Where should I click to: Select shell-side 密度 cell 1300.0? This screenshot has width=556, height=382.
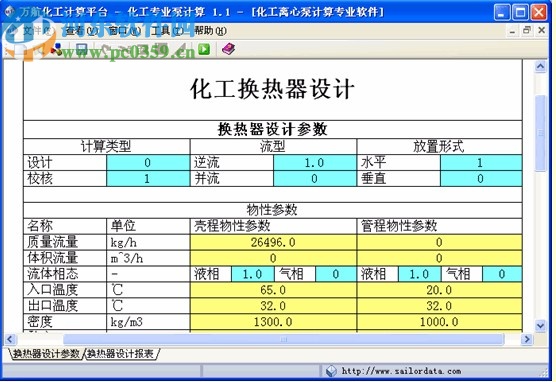pyautogui.click(x=273, y=322)
